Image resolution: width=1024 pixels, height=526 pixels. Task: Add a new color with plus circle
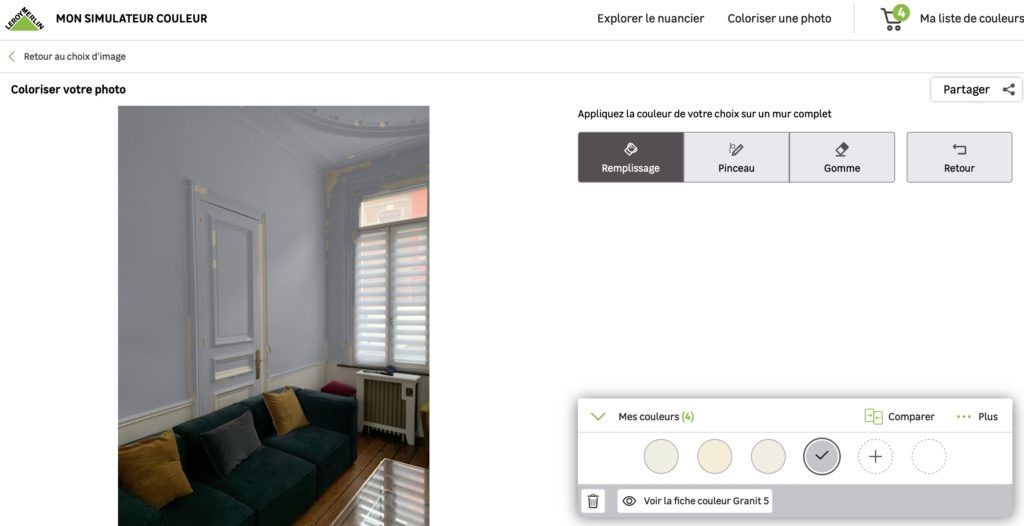tap(875, 456)
